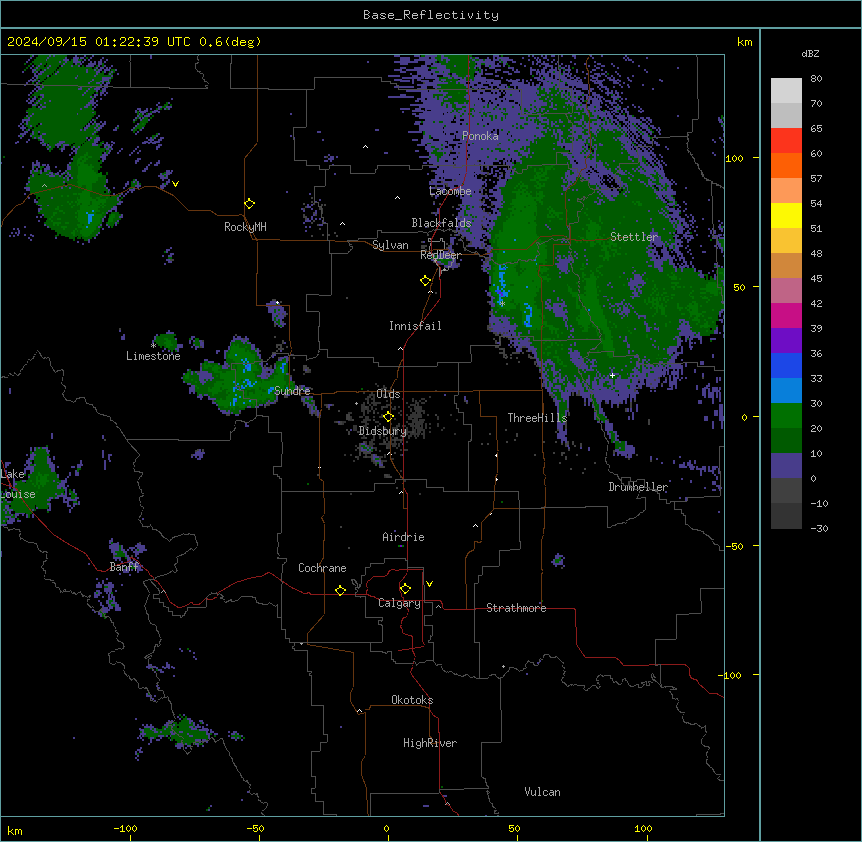Click the Louise label at the map edge
This screenshot has height=842, width=862.
[18, 494]
